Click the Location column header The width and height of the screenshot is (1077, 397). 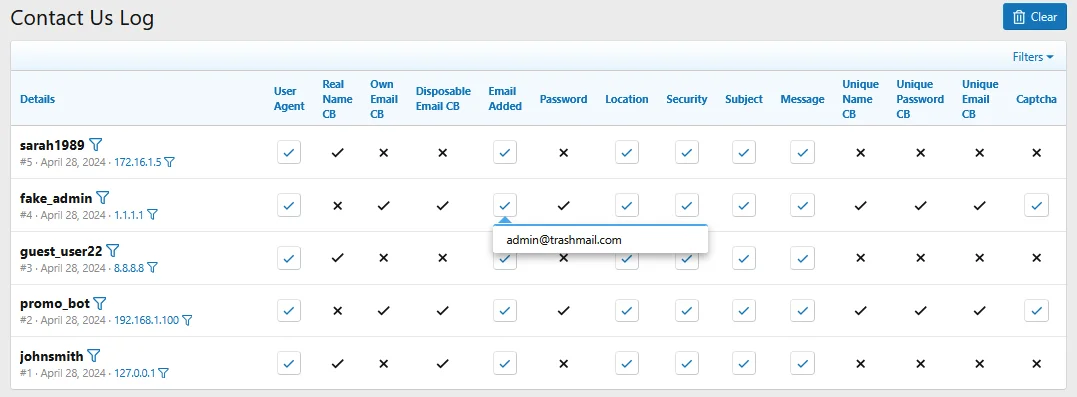626,99
